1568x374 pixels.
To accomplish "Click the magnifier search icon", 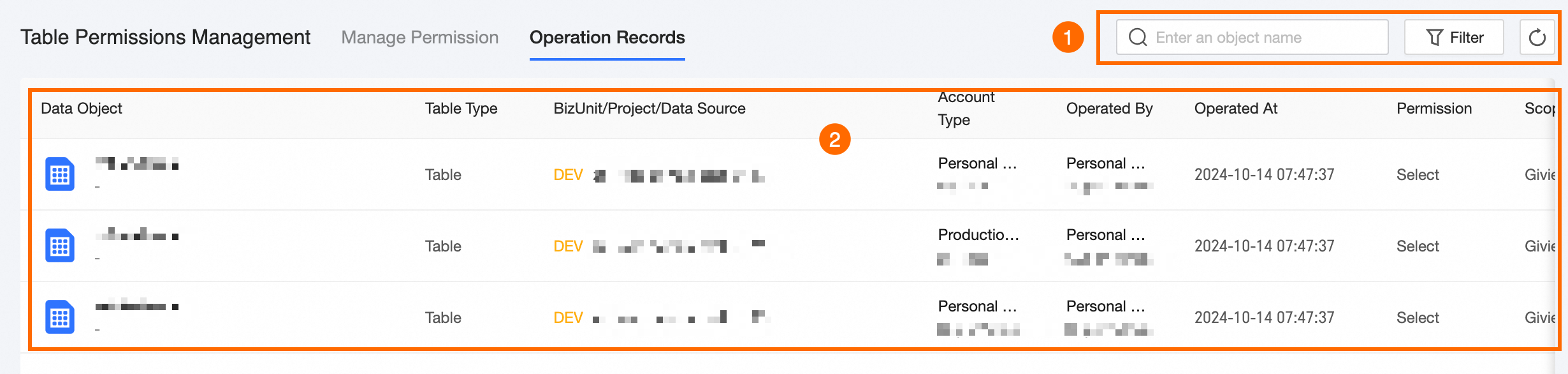I will tap(1138, 38).
